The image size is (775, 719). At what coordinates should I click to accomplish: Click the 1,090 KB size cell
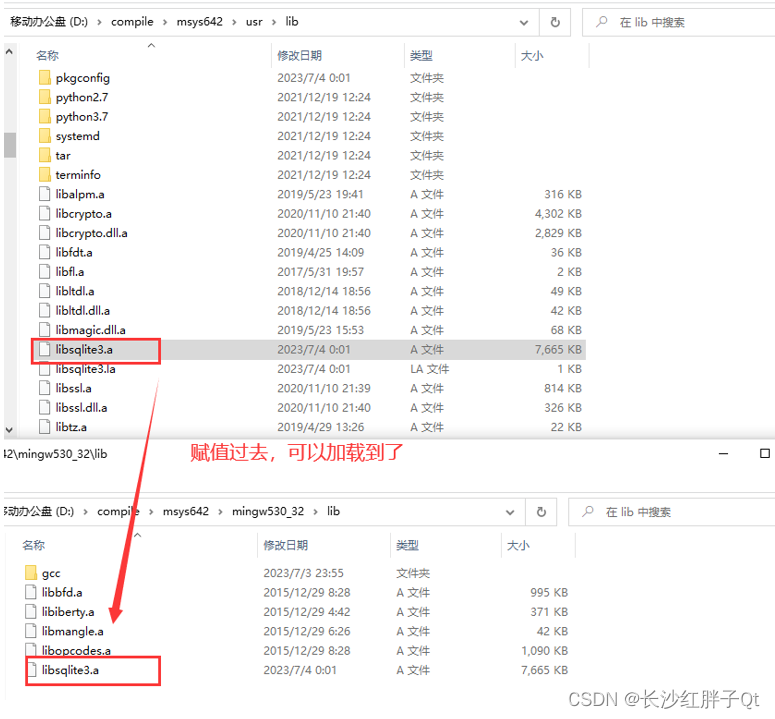pos(544,651)
